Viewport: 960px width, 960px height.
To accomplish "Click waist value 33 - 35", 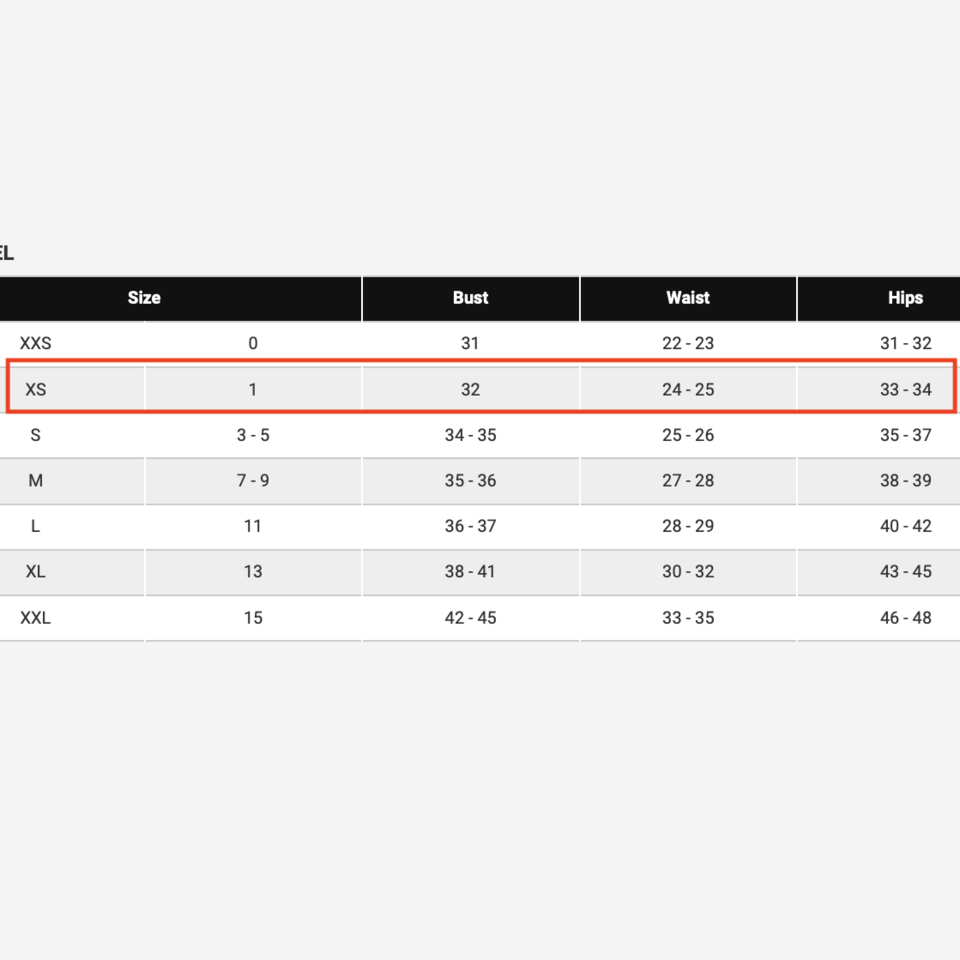I will [688, 618].
